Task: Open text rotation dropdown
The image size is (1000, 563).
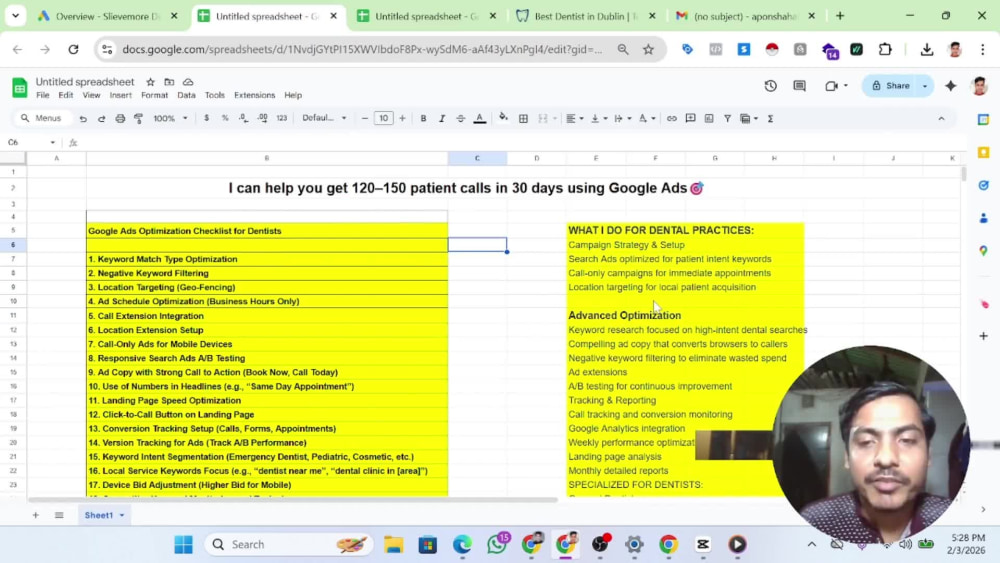Action: 647,119
